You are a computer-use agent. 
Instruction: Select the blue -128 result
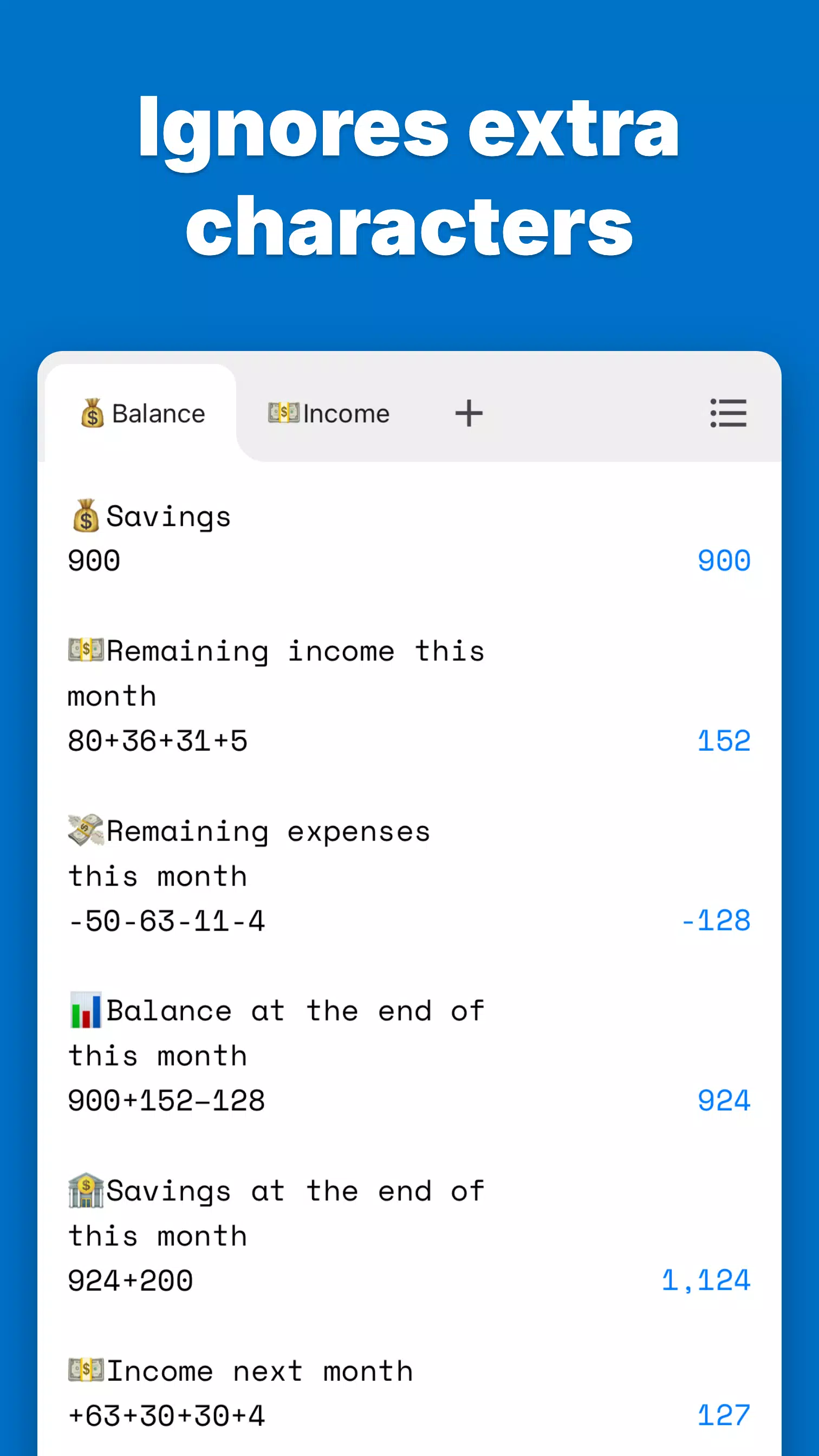(x=716, y=920)
